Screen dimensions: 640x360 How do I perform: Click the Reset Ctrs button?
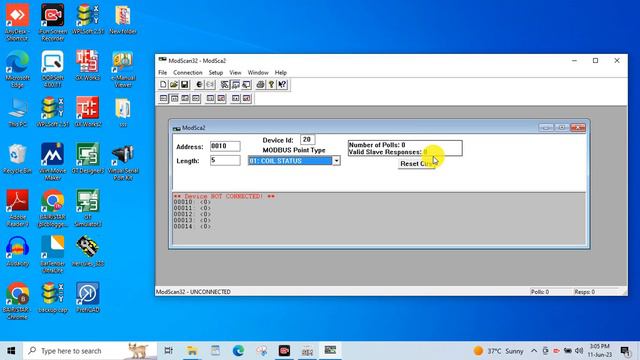[x=417, y=164]
